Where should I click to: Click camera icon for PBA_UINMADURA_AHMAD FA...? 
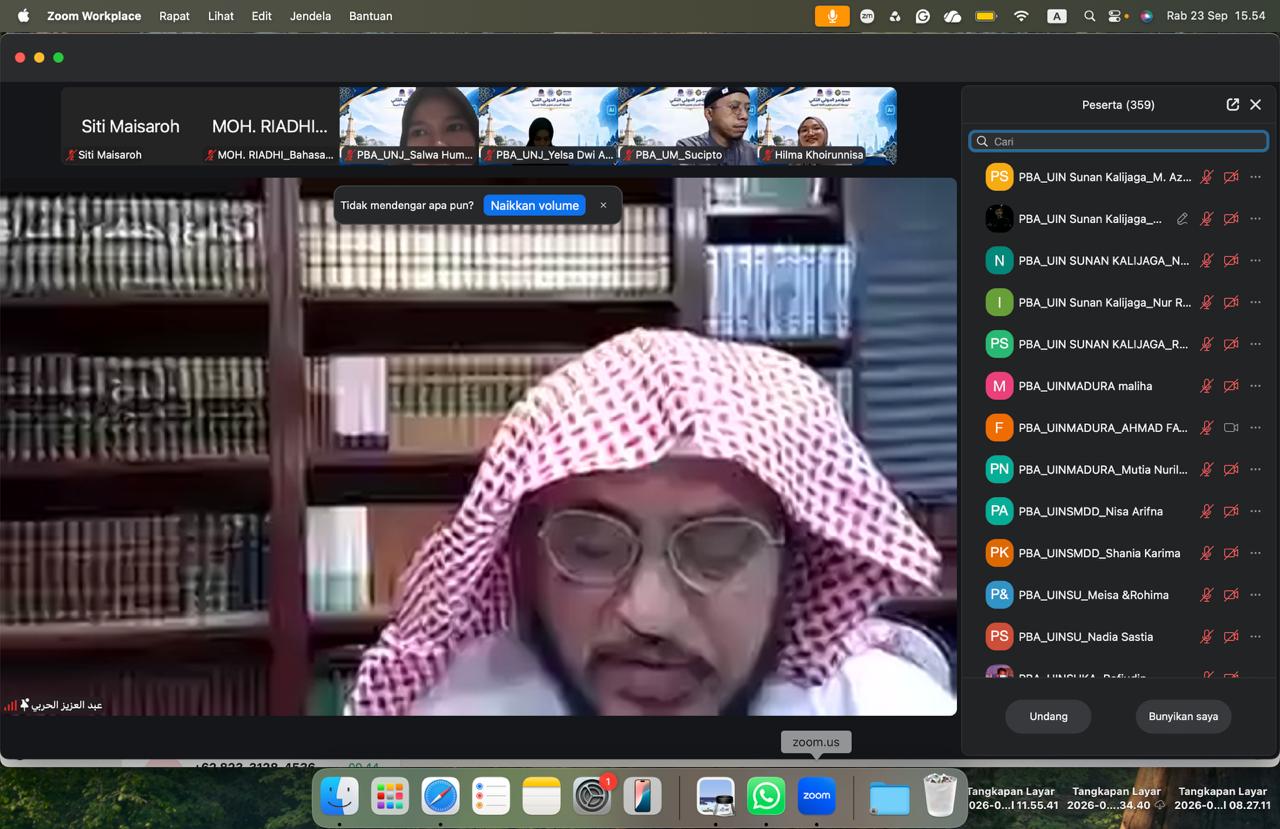pos(1231,427)
